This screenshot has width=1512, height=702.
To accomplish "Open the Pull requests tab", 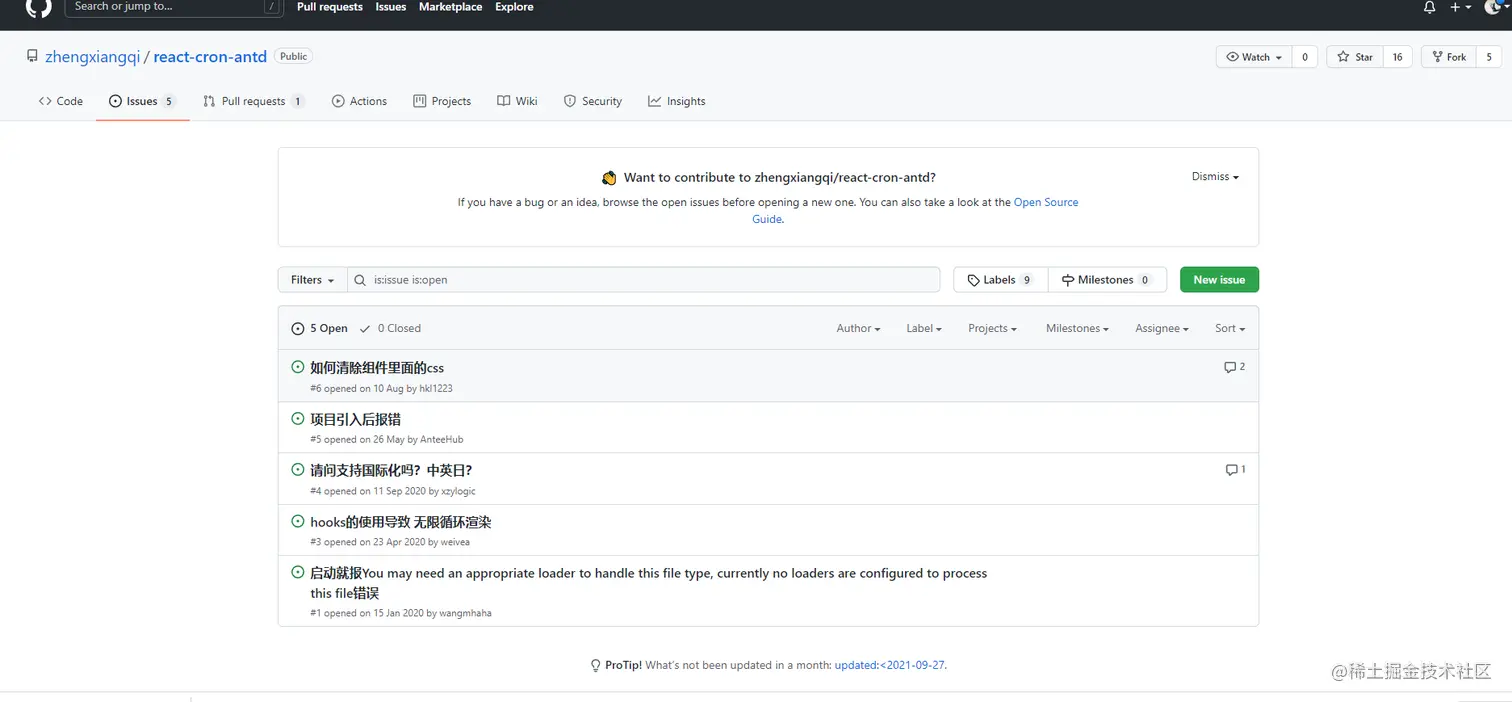I will point(253,101).
